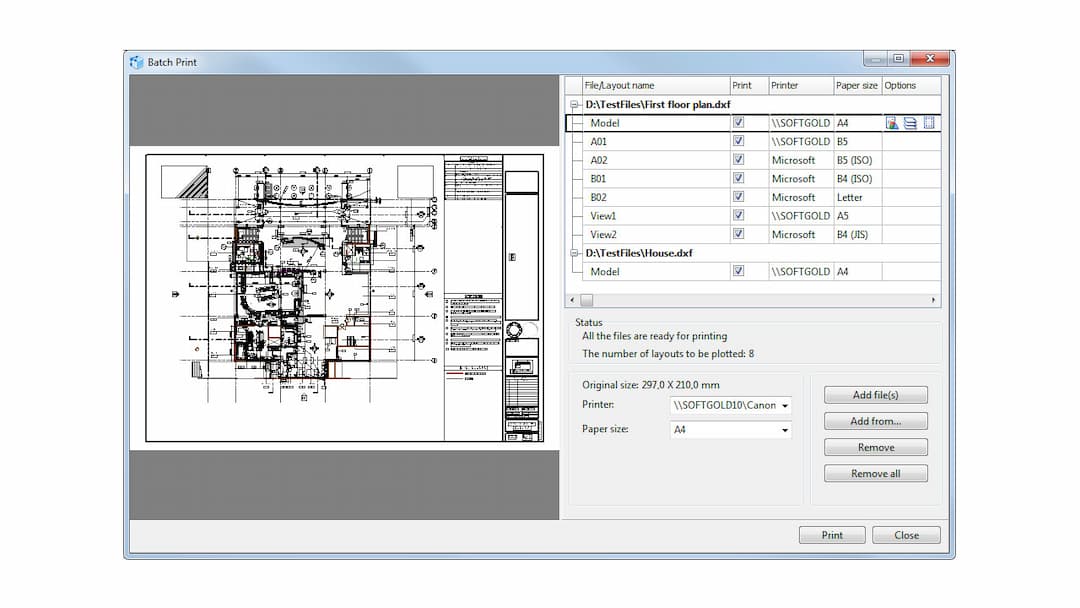The width and height of the screenshot is (1080, 608).
Task: Click the grid settings icon in Model's Options
Action: point(928,122)
